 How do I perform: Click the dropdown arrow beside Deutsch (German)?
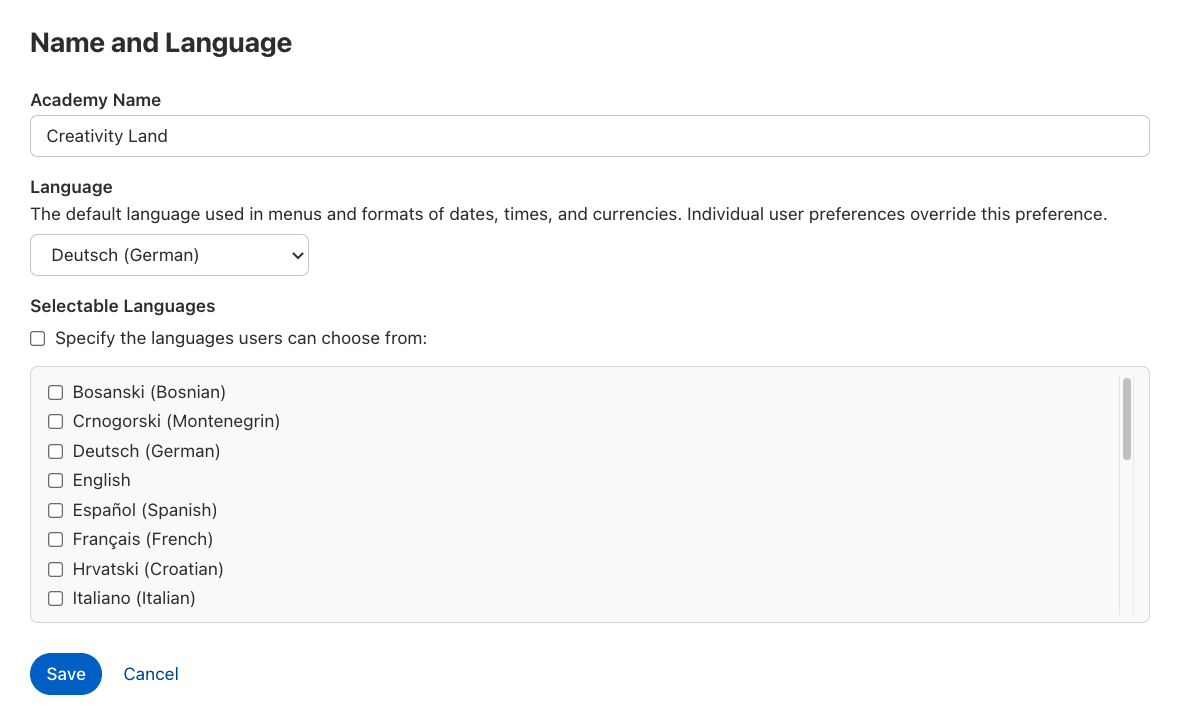(x=296, y=255)
